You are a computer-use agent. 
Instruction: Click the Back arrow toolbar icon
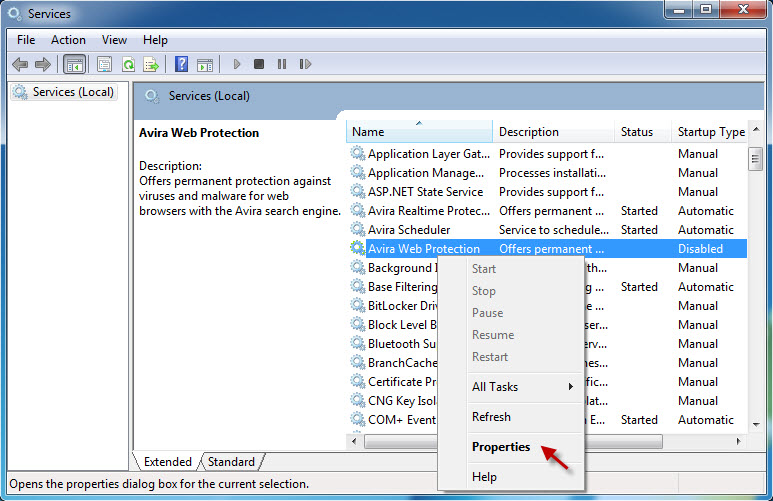(x=20, y=64)
